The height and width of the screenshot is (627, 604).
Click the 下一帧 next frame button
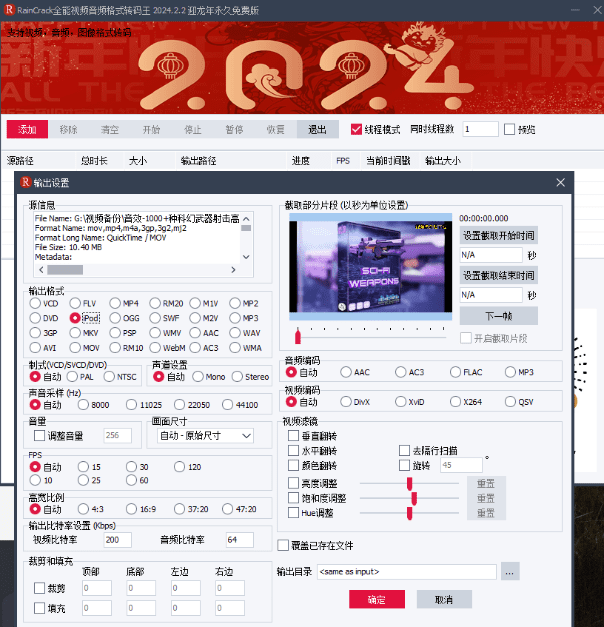[499, 316]
